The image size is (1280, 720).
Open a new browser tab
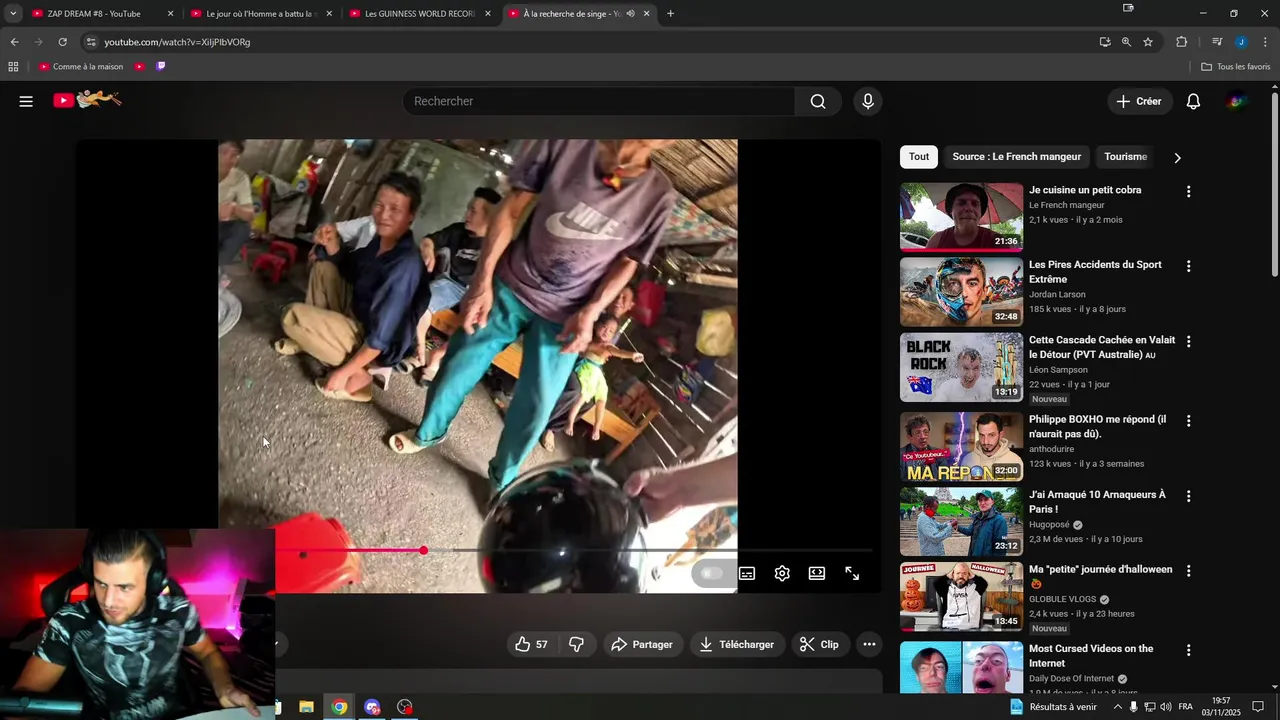click(670, 14)
